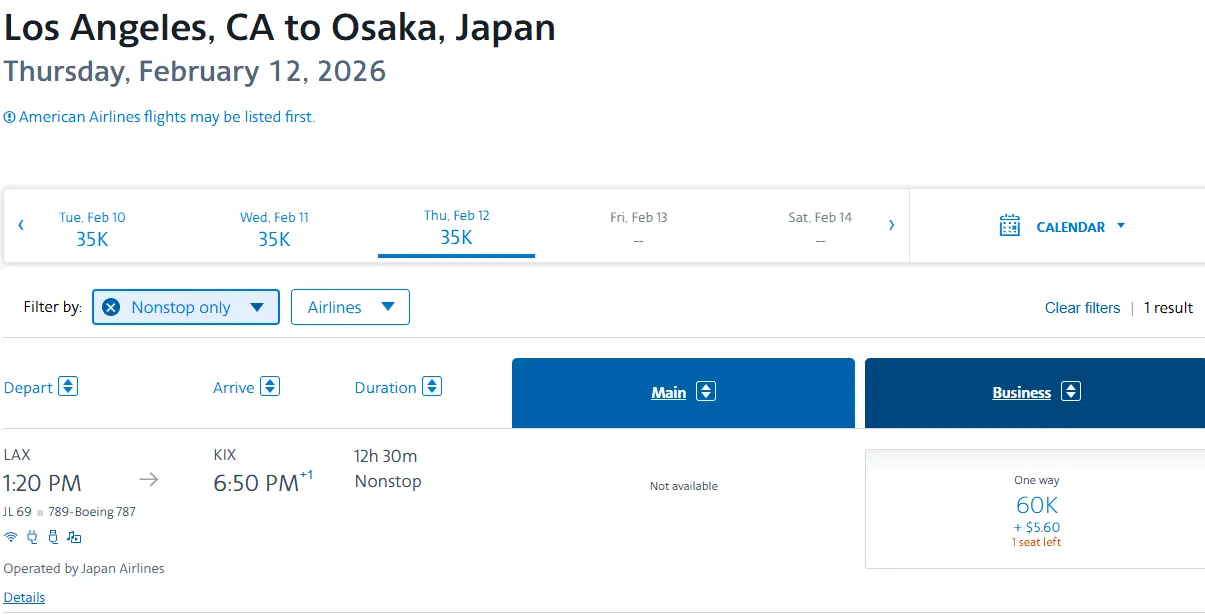This screenshot has width=1205, height=615.
Task: Click the Wi-Fi amenity icon
Action: tap(11, 537)
